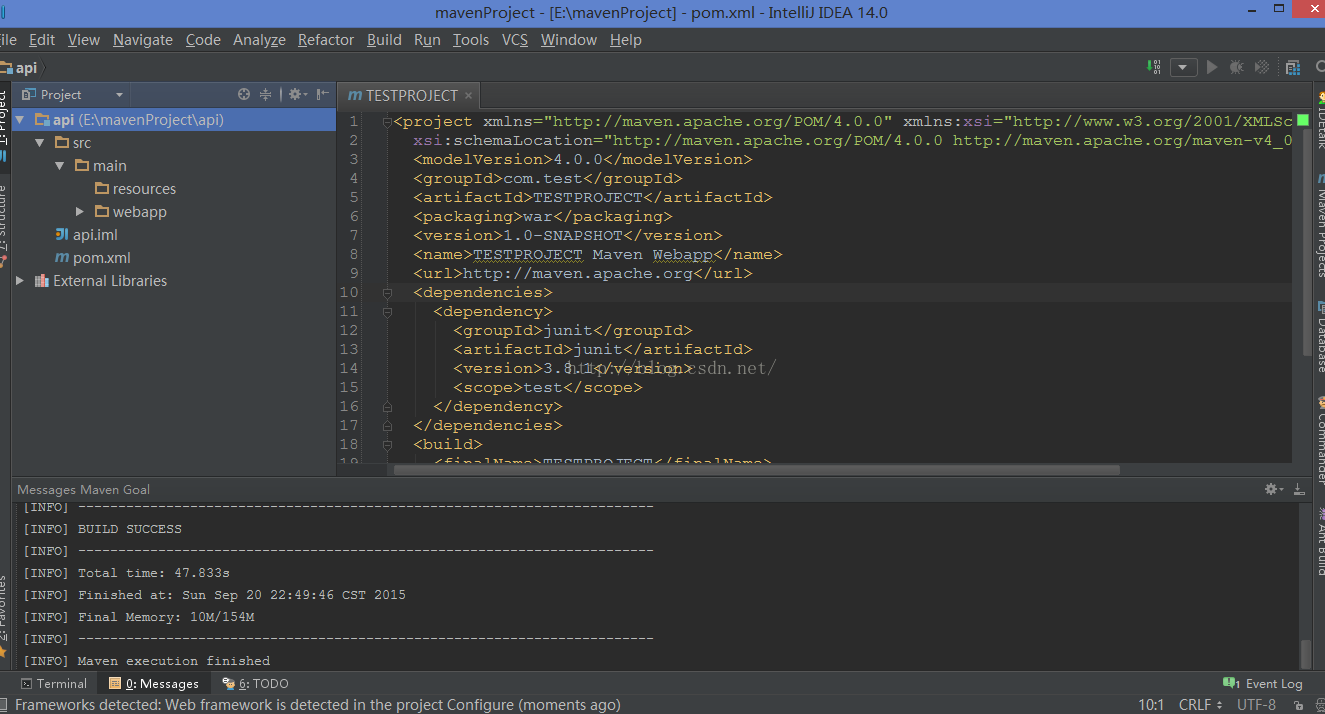This screenshot has width=1325, height=714.
Task: Open the Commander side panel
Action: (x=1319, y=440)
